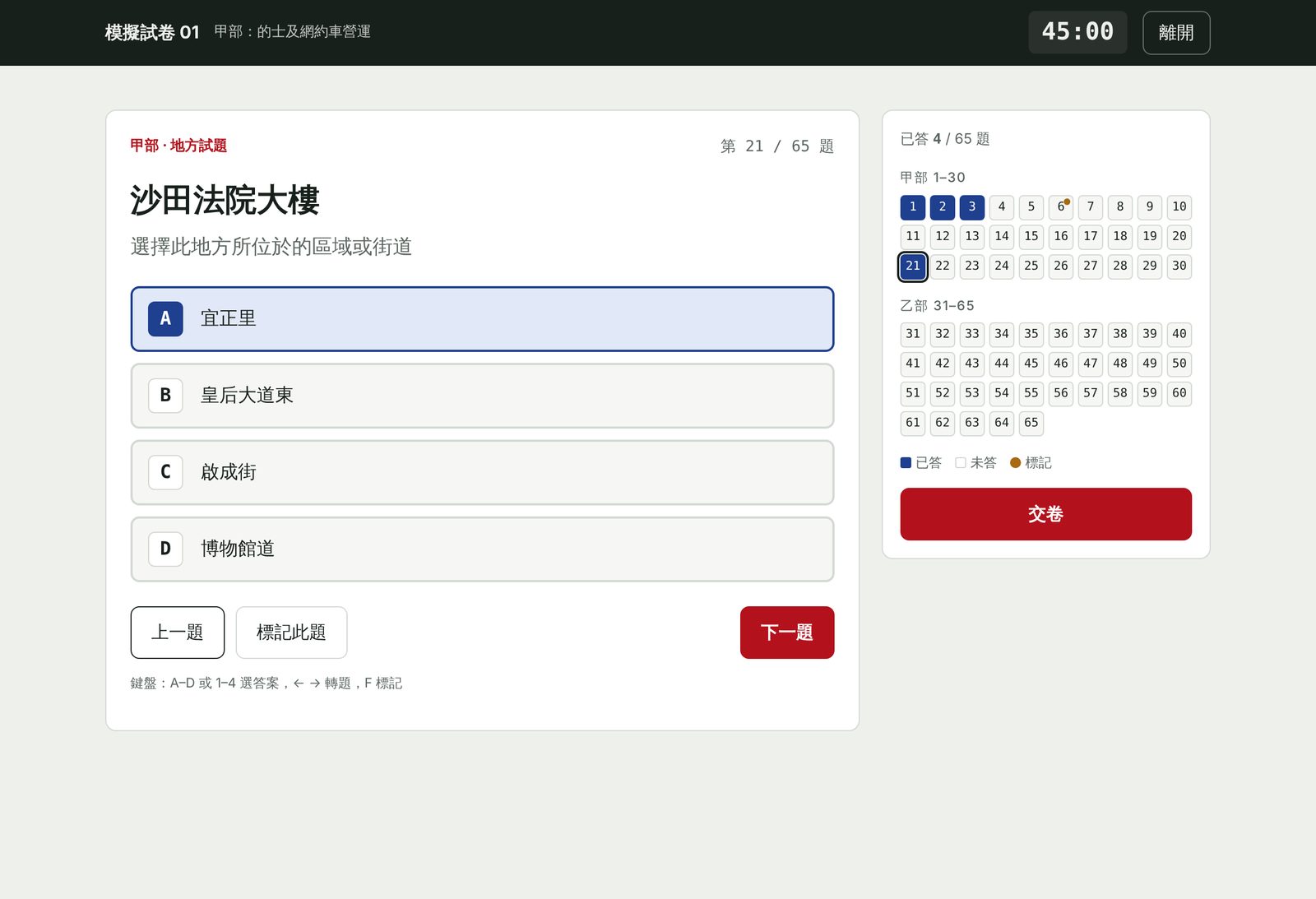Go to question 36
Viewport: 1316px width, 899px height.
pyautogui.click(x=1061, y=334)
